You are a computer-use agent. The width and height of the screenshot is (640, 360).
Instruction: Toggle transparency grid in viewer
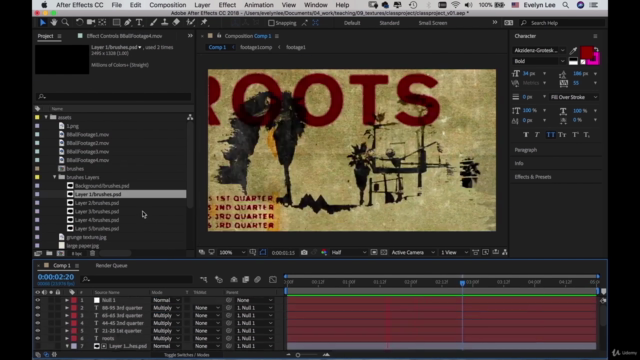pos(384,253)
